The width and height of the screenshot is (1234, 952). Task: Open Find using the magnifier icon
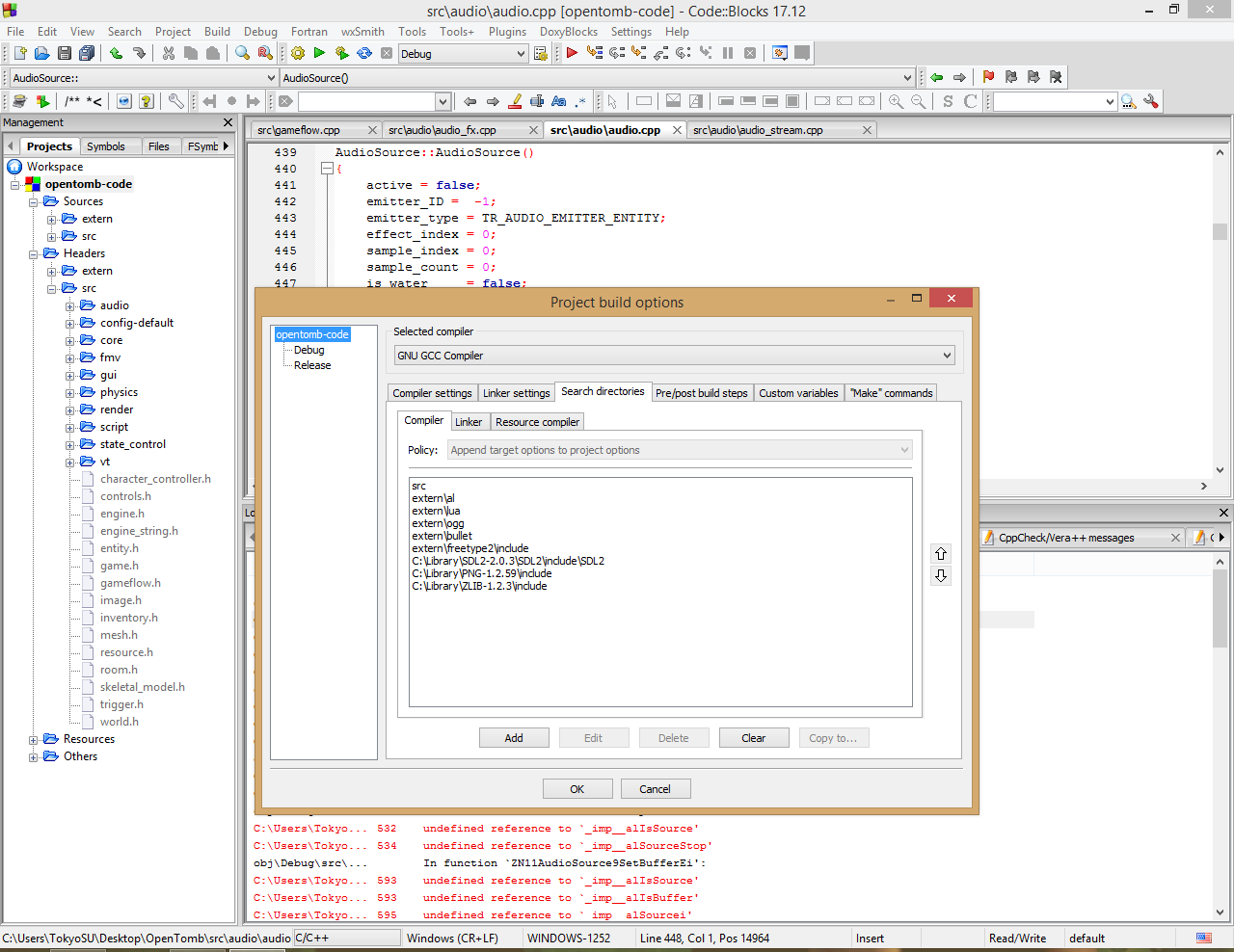click(241, 53)
